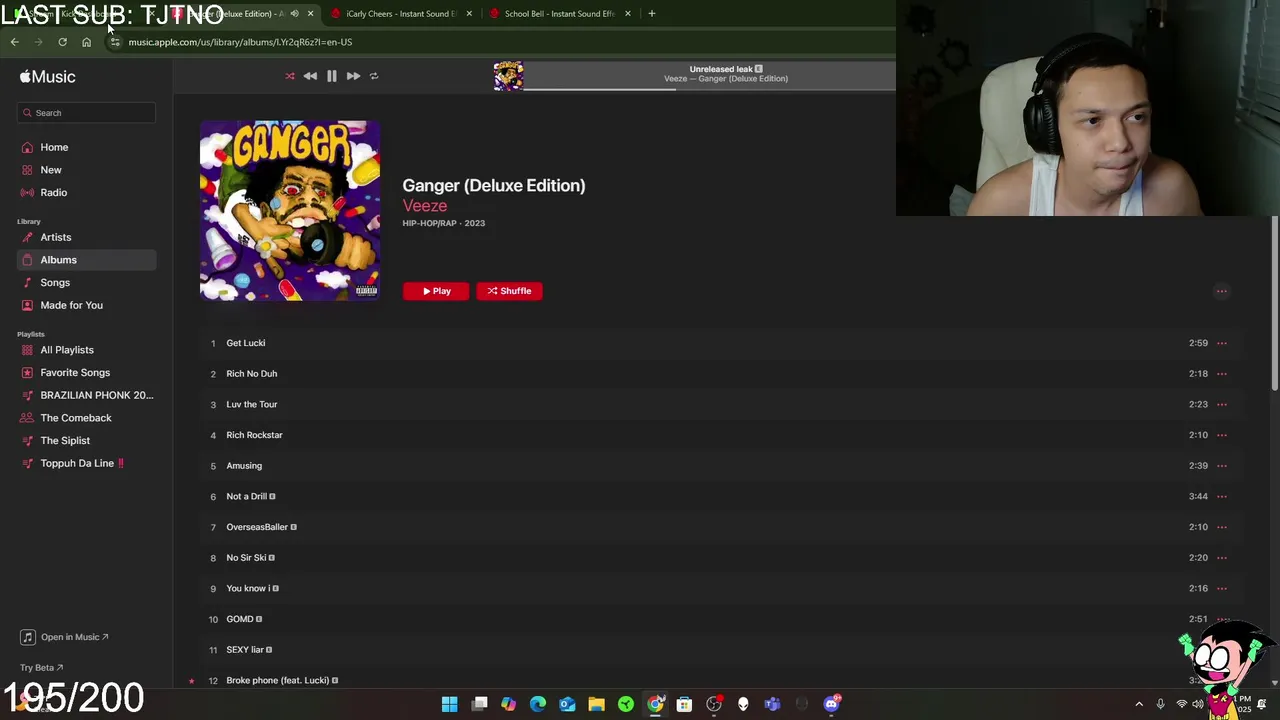Screen dimensions: 1280x720
Task: Switch to School Bell browser tab
Action: pos(558,14)
